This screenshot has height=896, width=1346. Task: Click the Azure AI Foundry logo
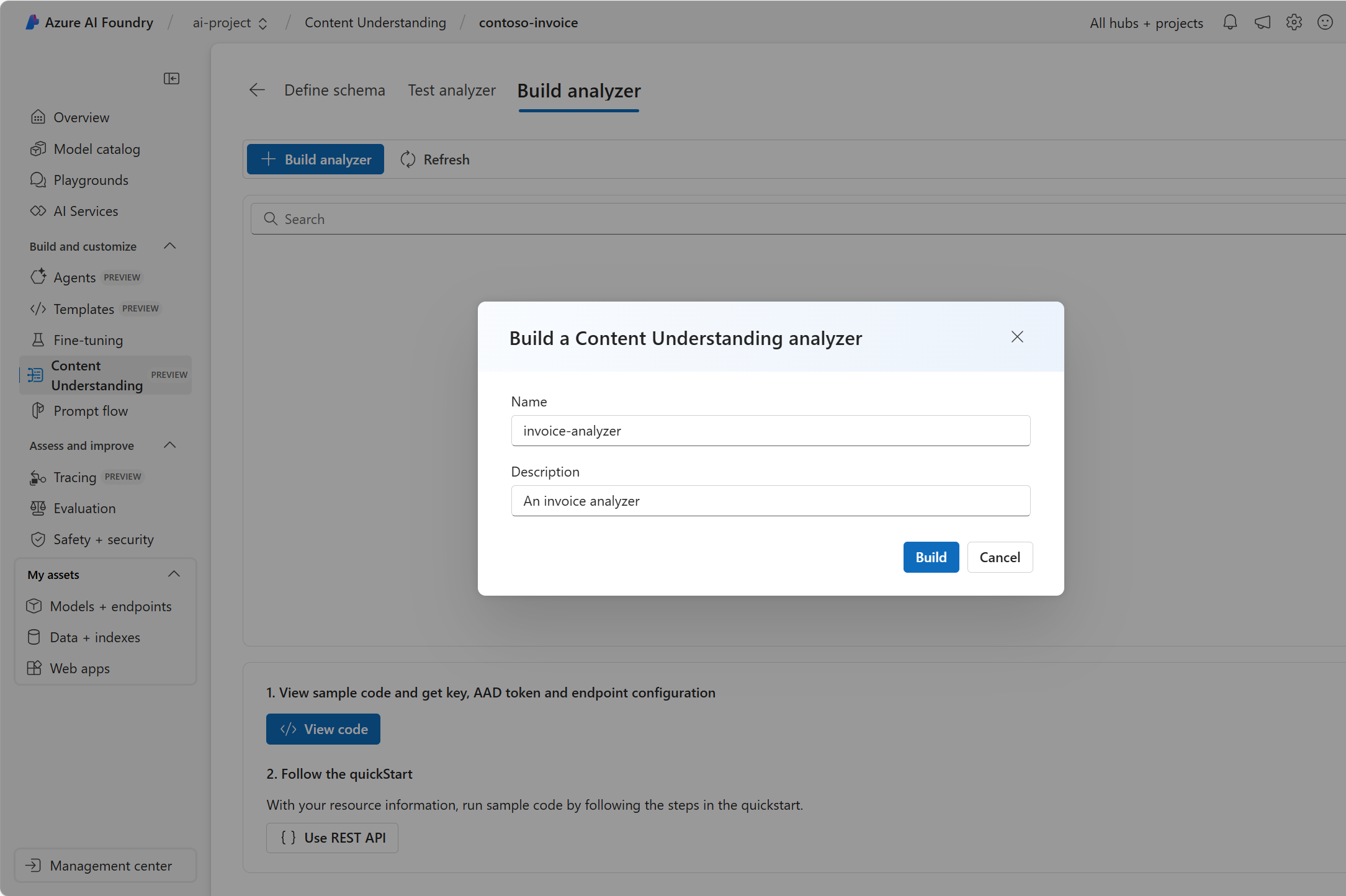pyautogui.click(x=32, y=22)
